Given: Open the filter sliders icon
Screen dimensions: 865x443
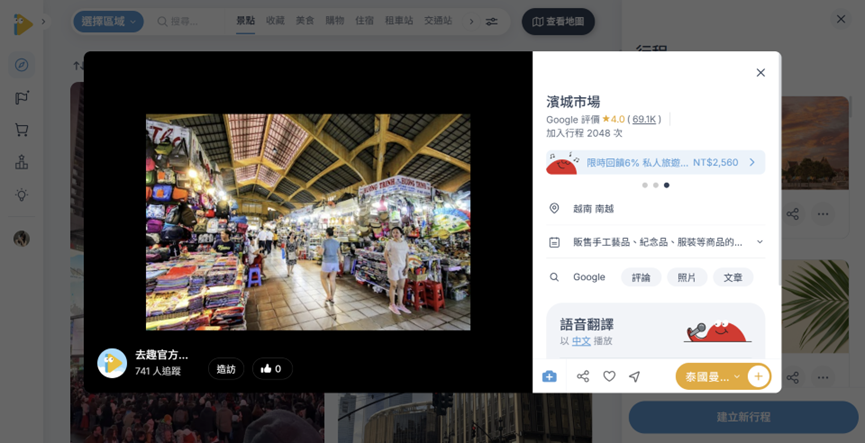Looking at the screenshot, I should click(x=492, y=22).
